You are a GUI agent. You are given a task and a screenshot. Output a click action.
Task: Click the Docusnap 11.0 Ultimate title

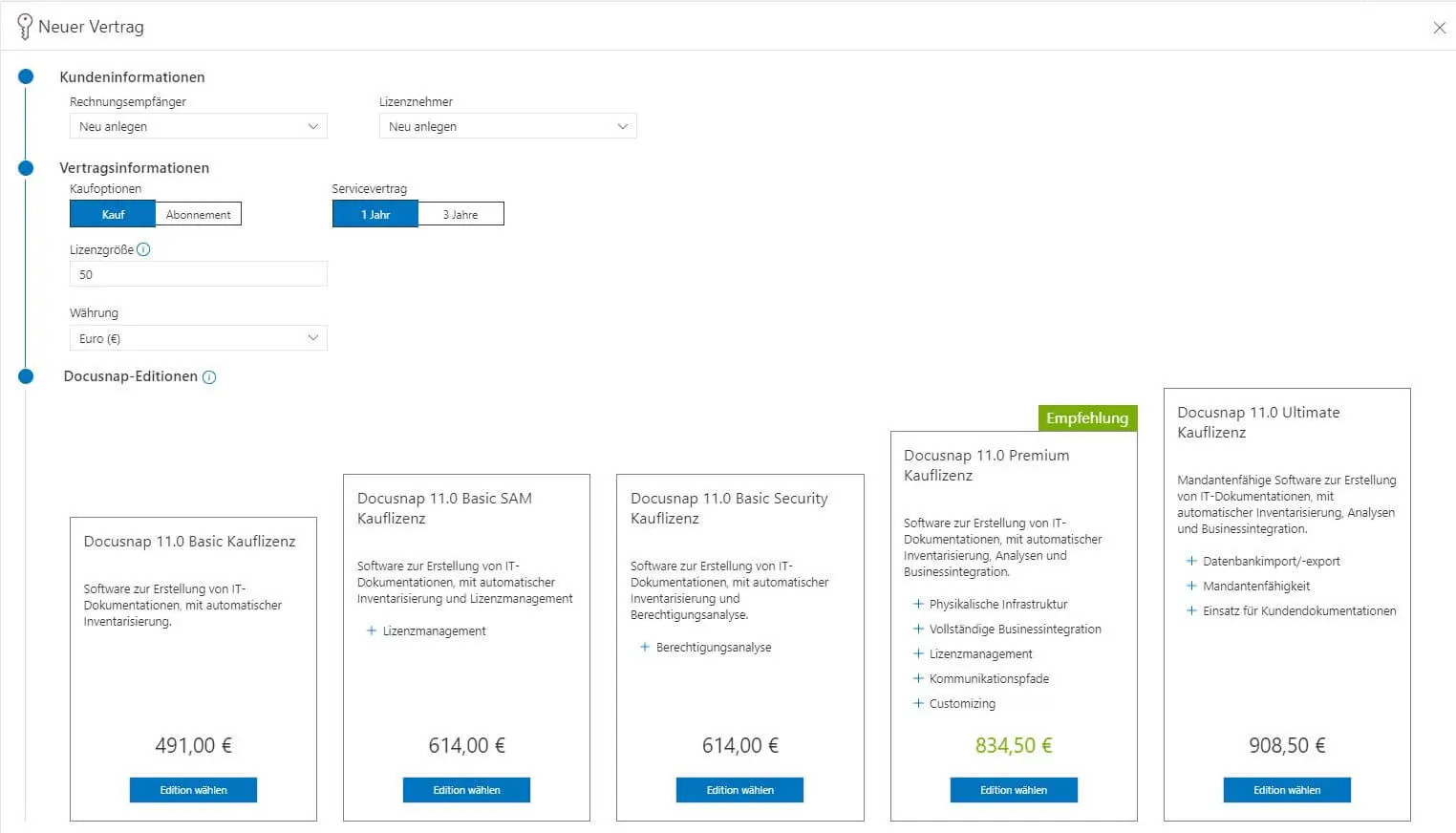[1258, 422]
